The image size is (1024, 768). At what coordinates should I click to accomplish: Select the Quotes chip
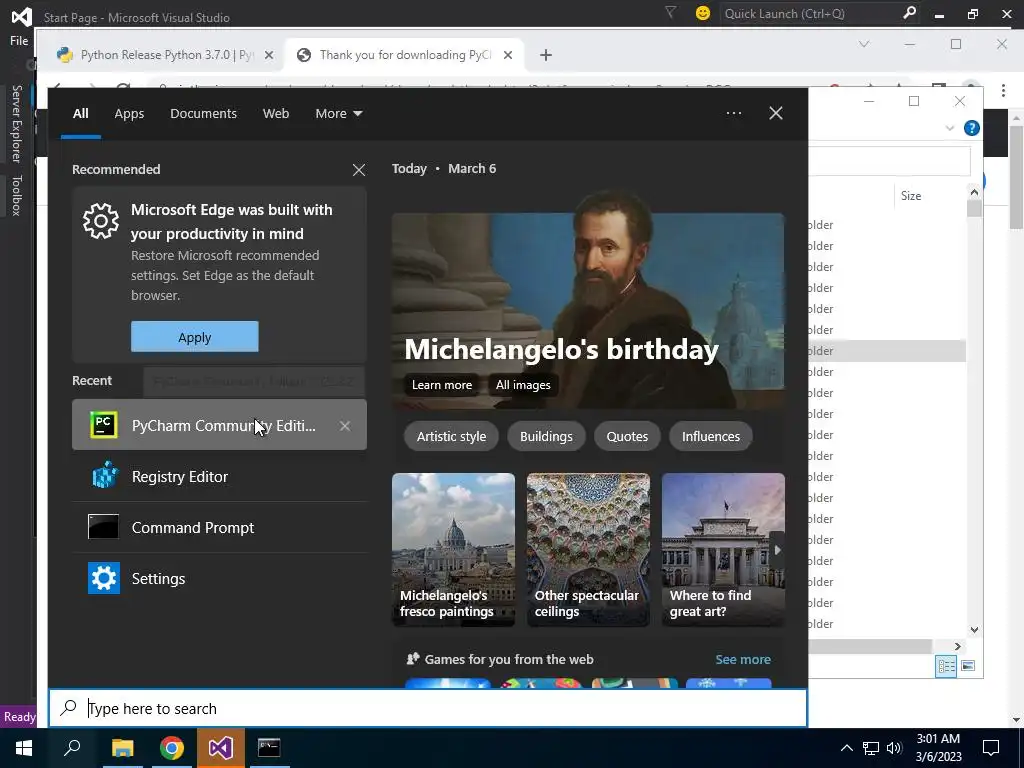(x=627, y=436)
